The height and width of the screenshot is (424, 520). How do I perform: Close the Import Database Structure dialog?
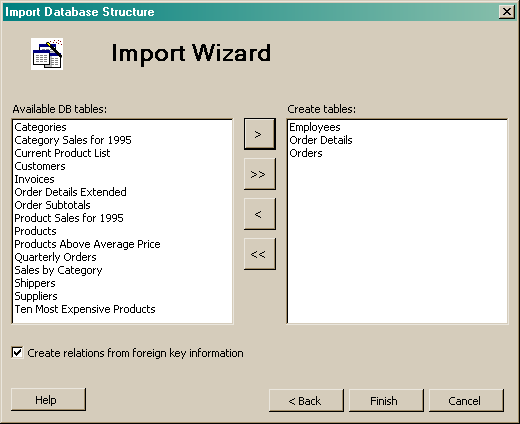click(507, 12)
